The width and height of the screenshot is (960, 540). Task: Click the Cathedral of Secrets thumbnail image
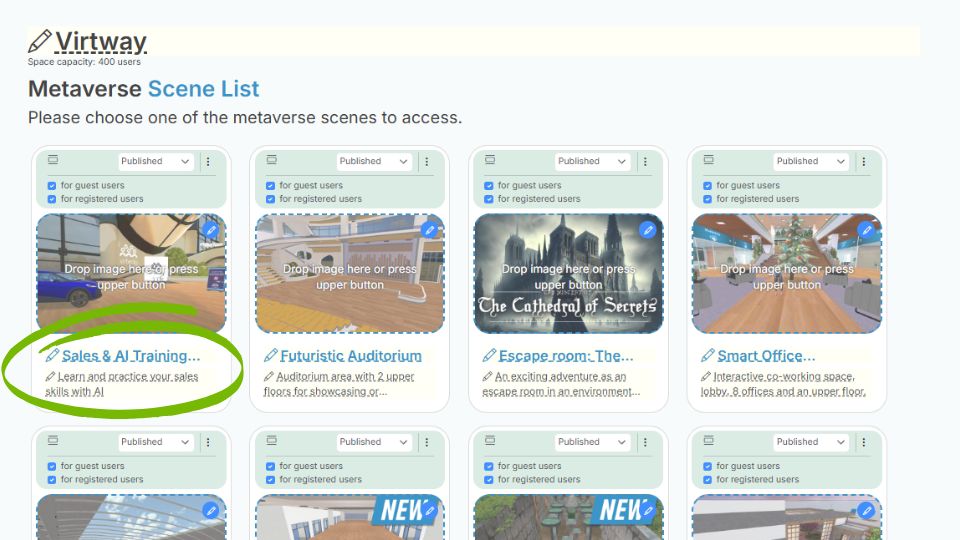[x=568, y=273]
